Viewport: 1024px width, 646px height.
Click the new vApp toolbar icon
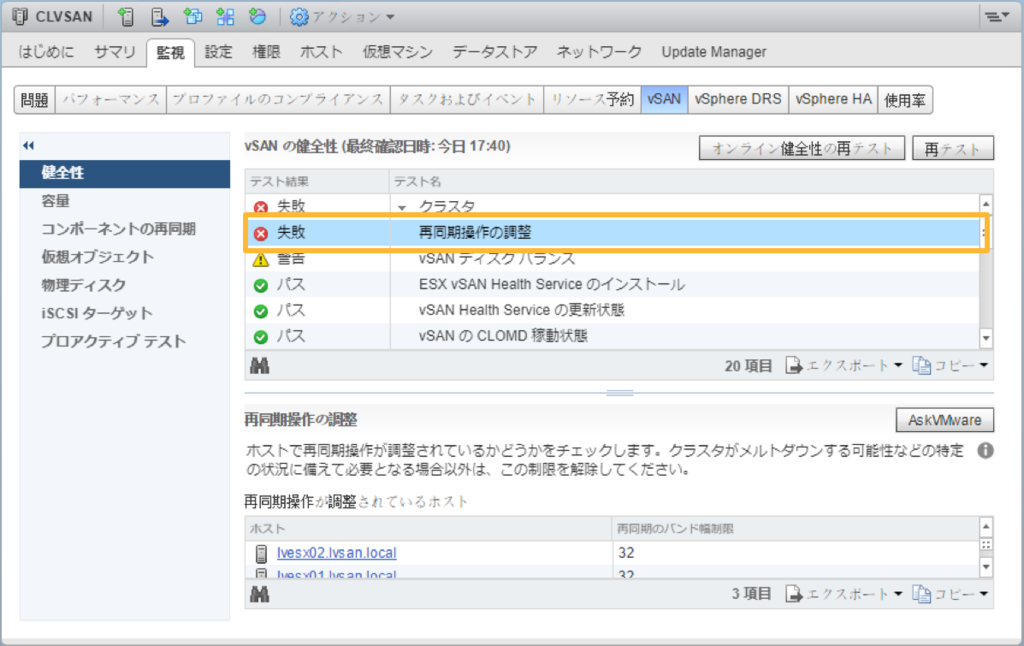225,16
